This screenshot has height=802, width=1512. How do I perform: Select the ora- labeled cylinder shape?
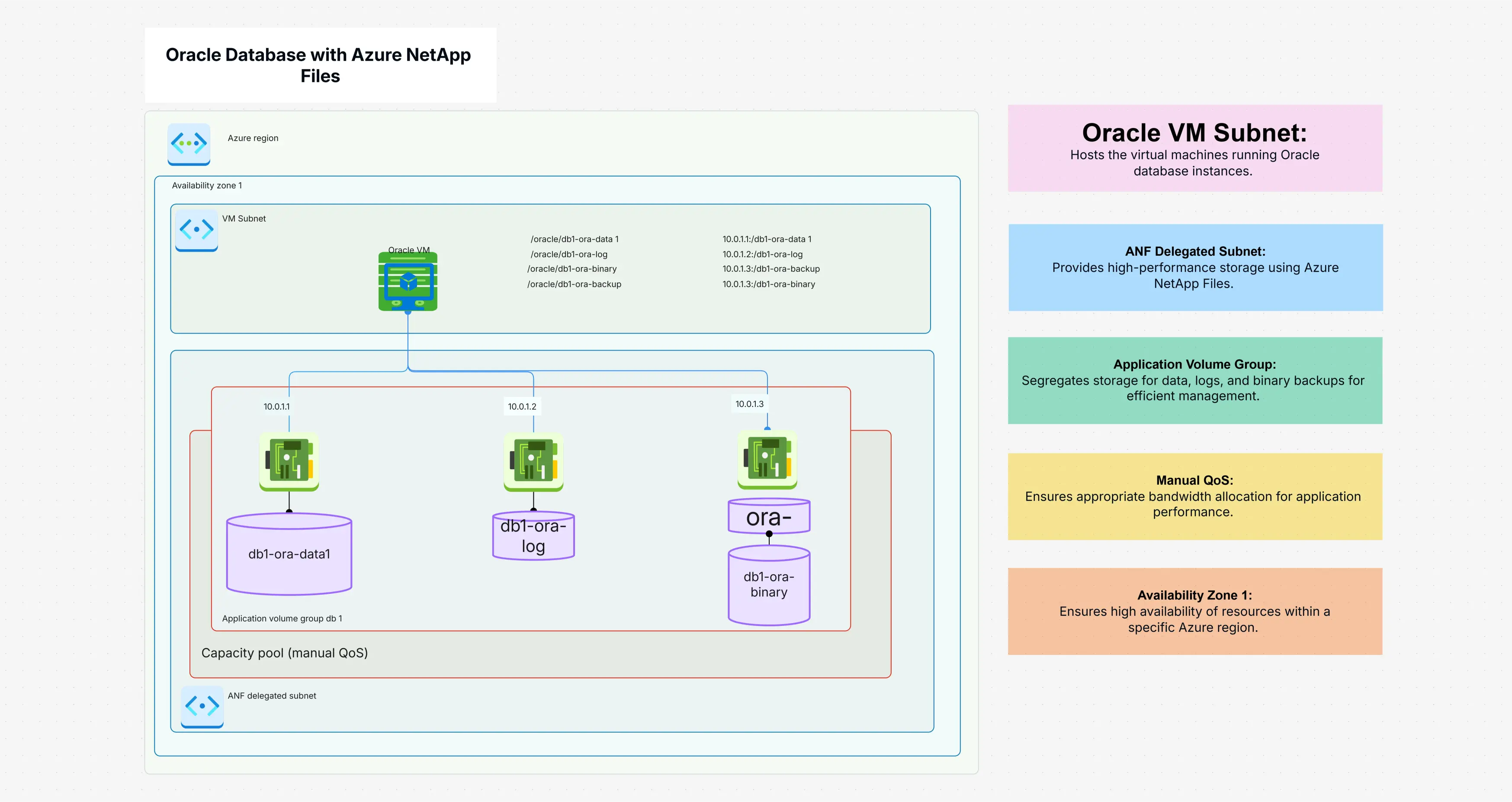[769, 515]
